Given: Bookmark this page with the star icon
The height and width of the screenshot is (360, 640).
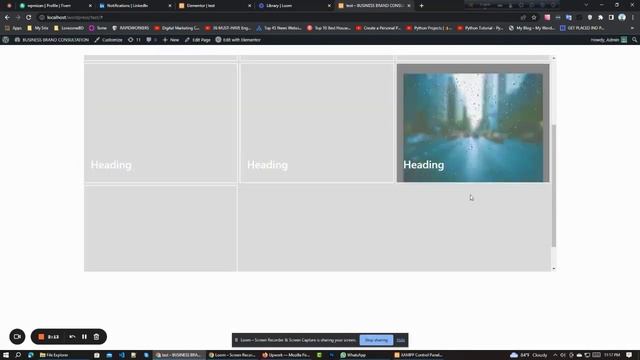Looking at the screenshot, I should tap(534, 18).
